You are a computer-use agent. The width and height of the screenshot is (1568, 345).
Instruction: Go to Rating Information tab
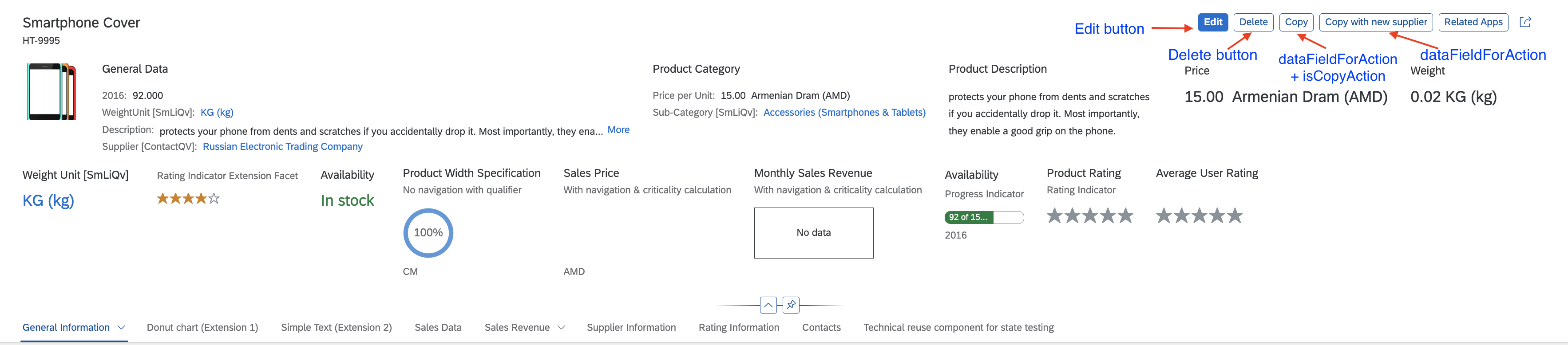[738, 327]
